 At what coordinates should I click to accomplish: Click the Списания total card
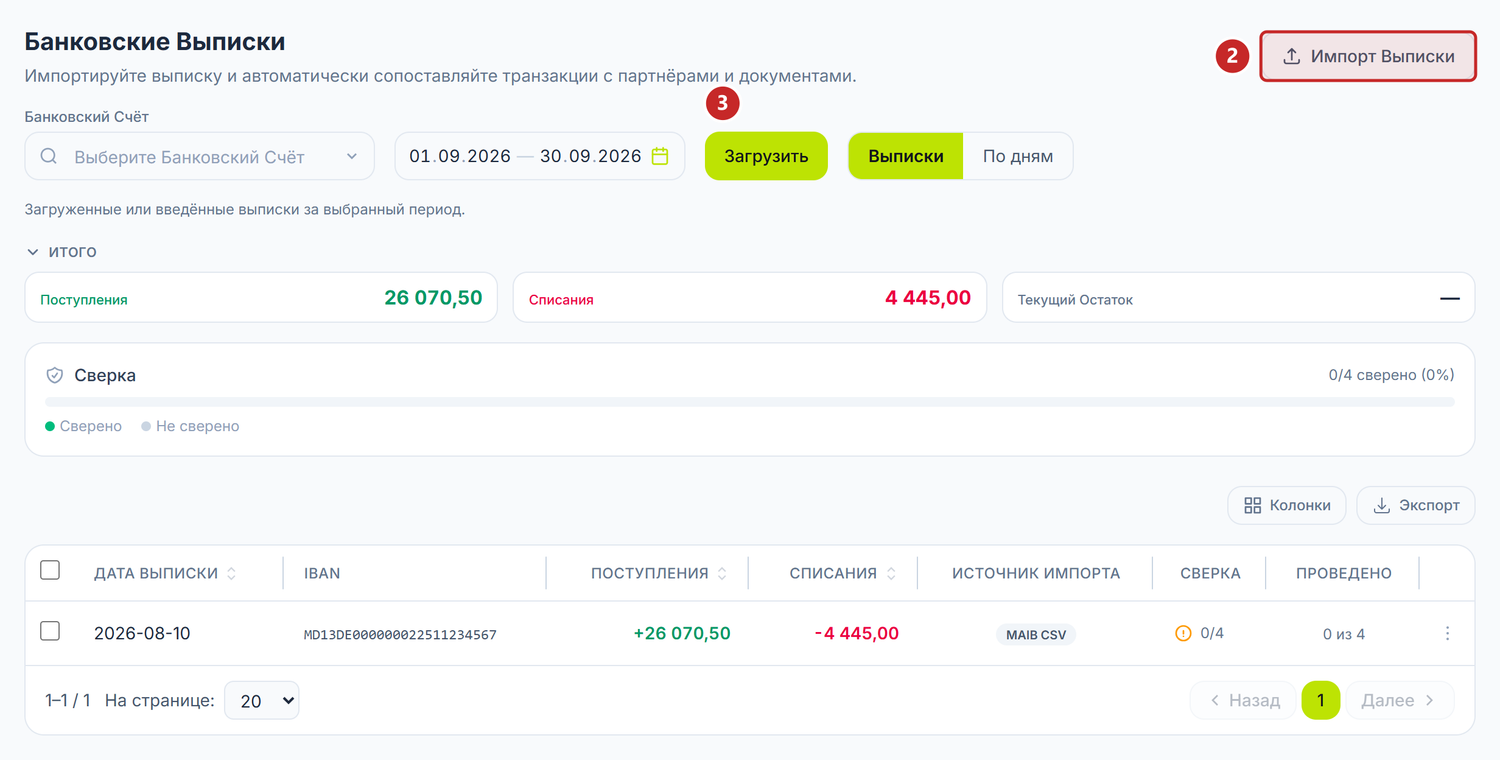coord(750,298)
